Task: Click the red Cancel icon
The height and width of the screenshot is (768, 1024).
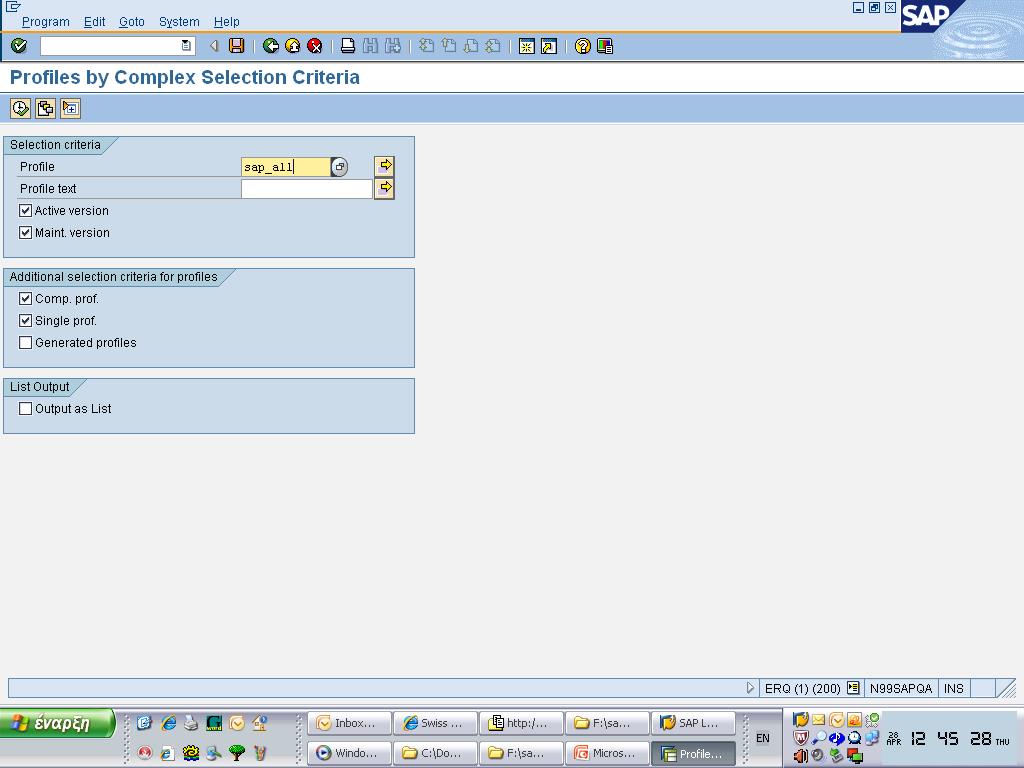Action: coord(315,46)
